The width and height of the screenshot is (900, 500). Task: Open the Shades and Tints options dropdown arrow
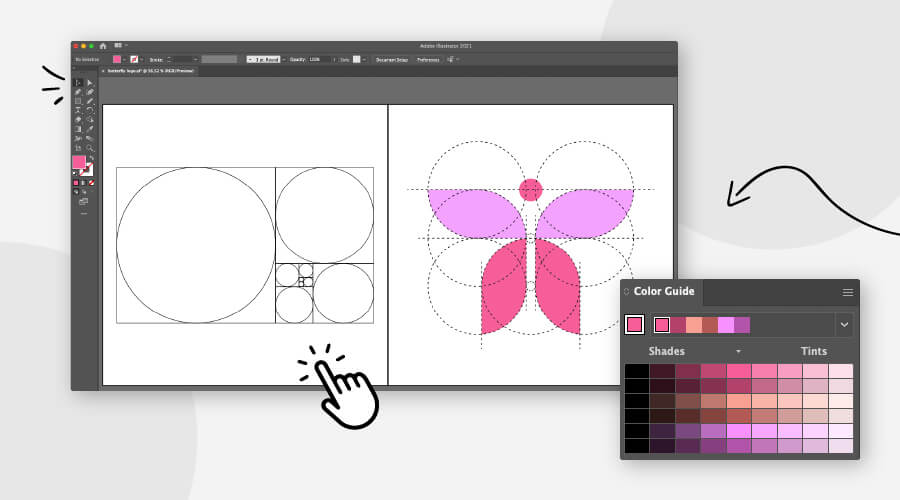(739, 352)
